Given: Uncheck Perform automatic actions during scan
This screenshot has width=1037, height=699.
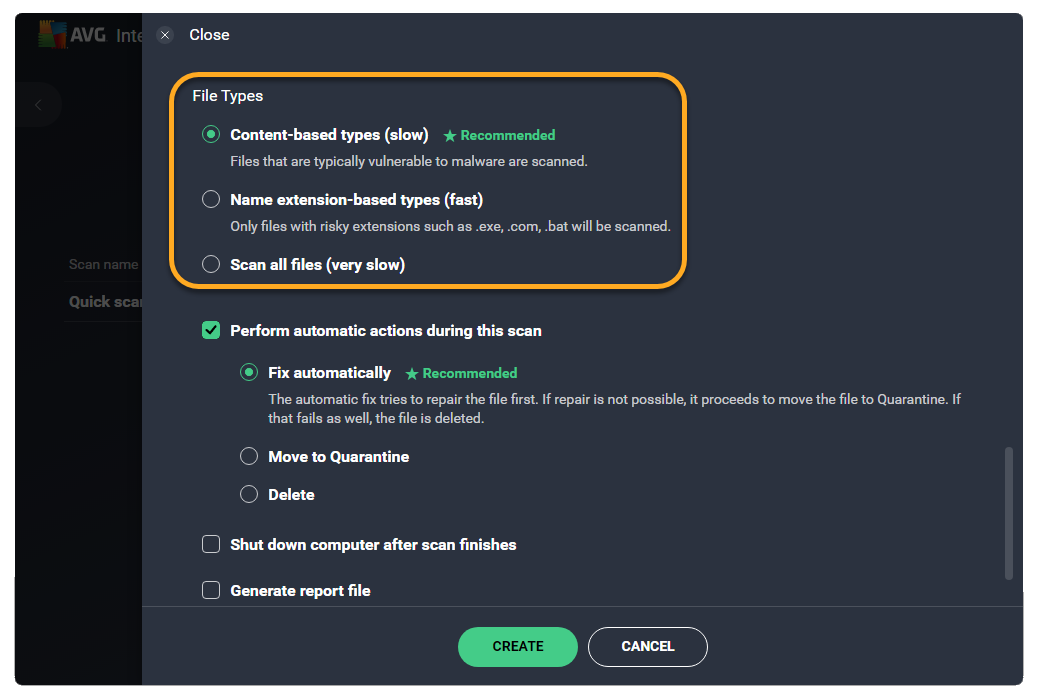Looking at the screenshot, I should (x=211, y=330).
